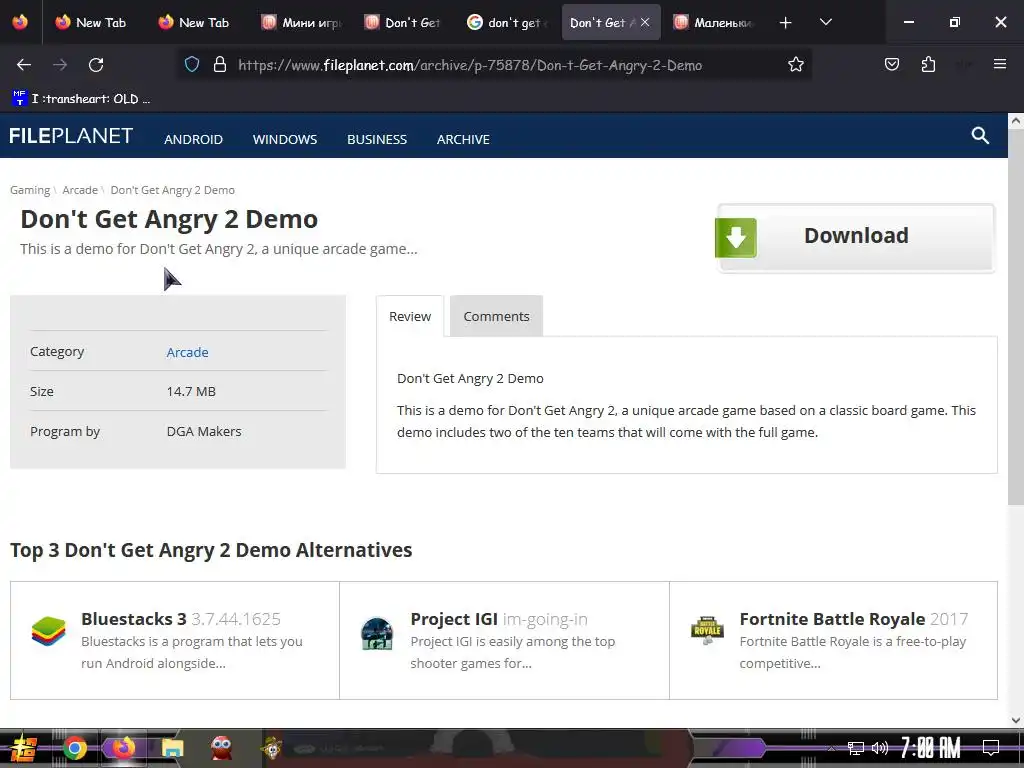Open the Extensions puzzle icon
This screenshot has height=768, width=1024.
pyautogui.click(x=928, y=65)
